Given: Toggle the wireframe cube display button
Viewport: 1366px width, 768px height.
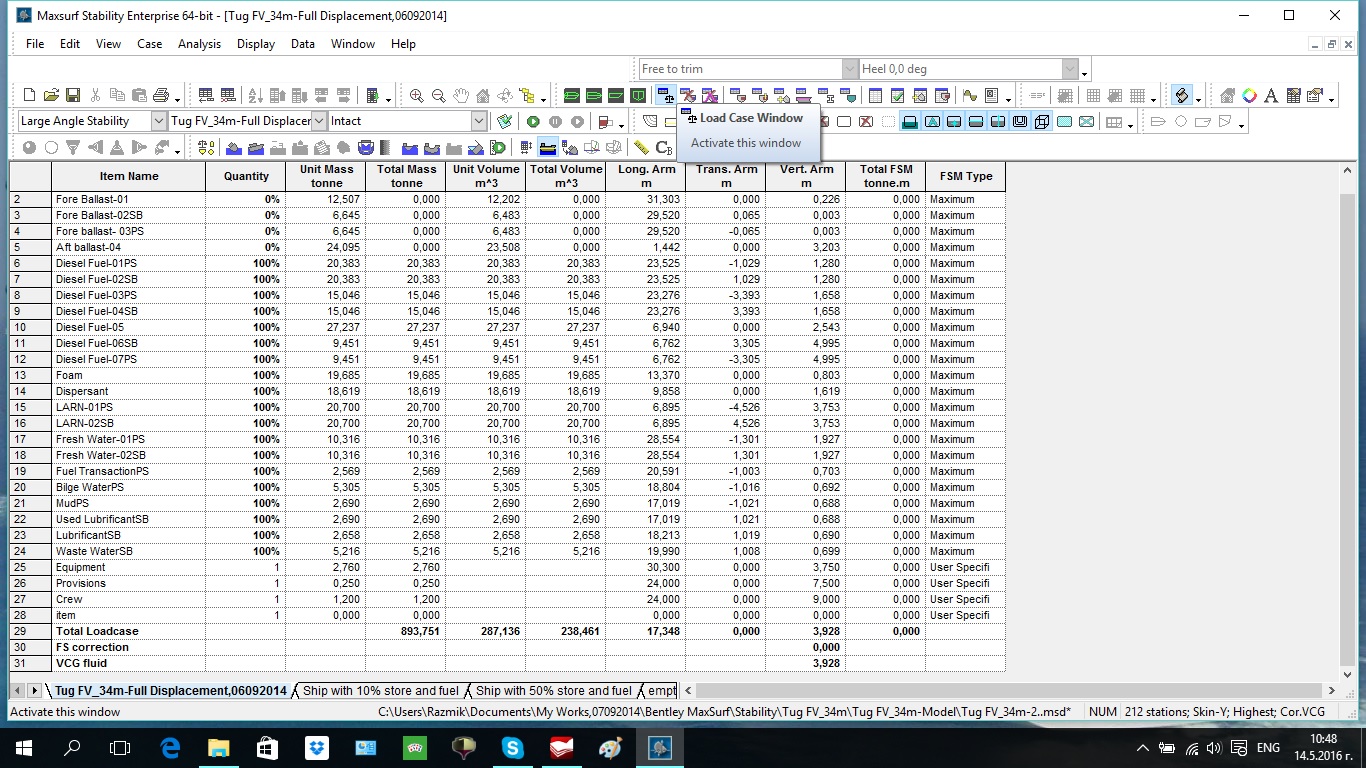Looking at the screenshot, I should (x=1042, y=122).
